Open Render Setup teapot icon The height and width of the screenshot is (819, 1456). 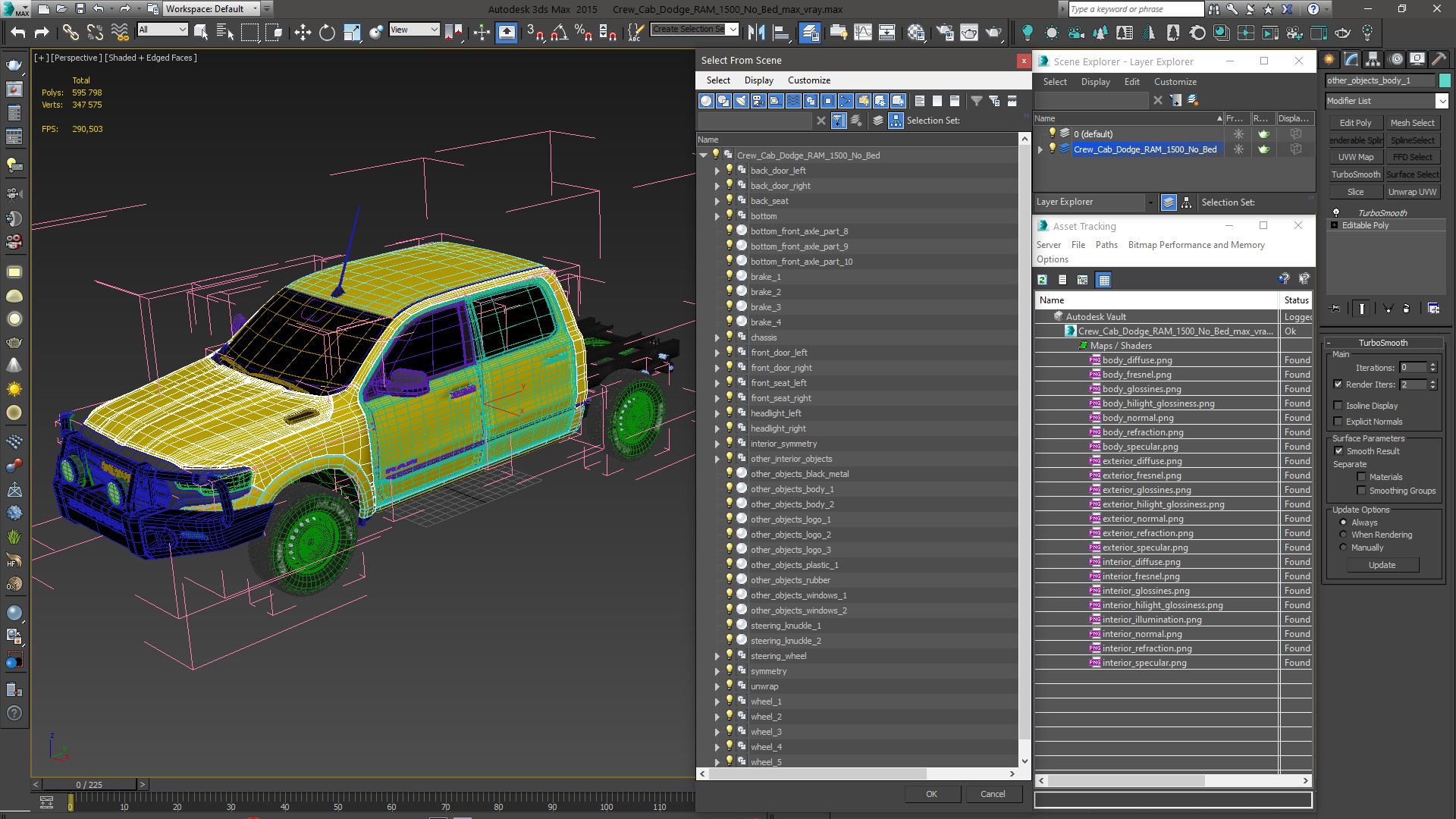click(x=945, y=32)
